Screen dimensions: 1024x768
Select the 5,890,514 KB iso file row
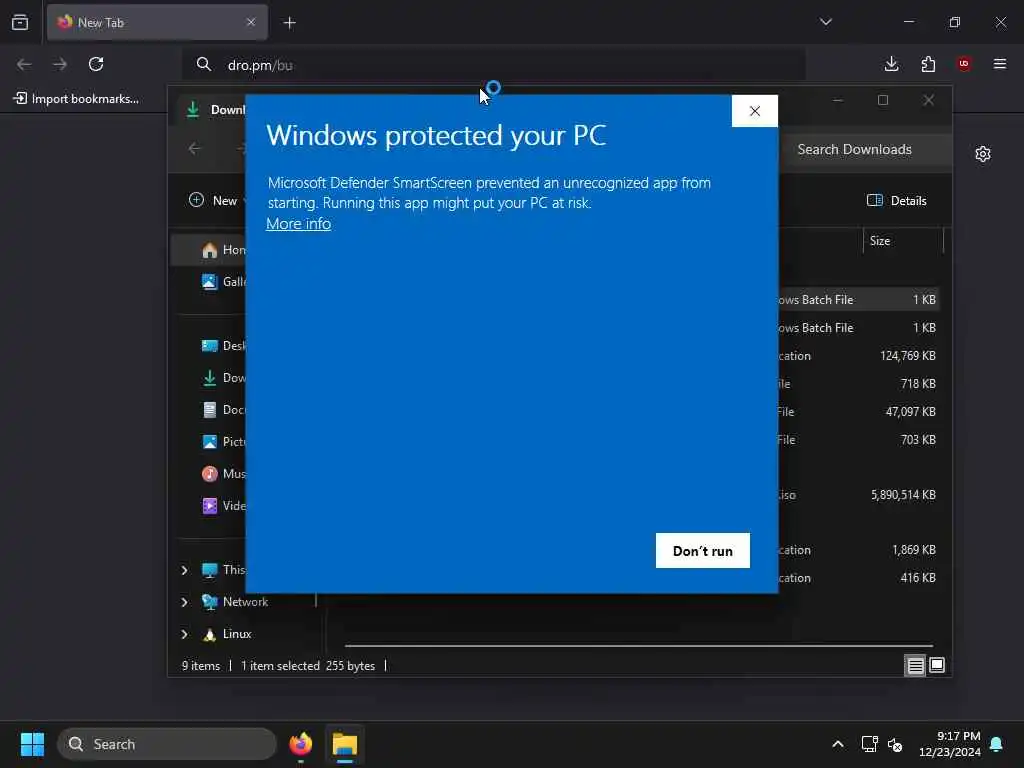tap(857, 495)
